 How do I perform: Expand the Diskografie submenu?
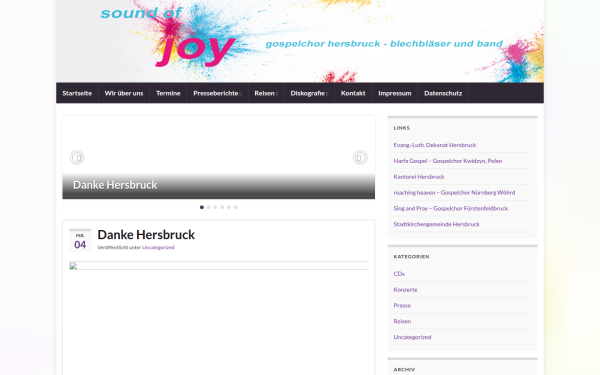[309, 93]
